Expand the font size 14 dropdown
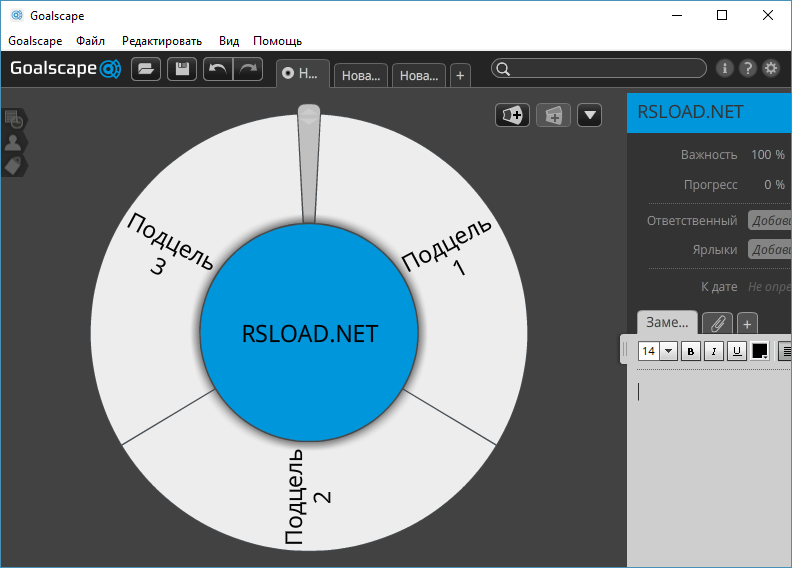The width and height of the screenshot is (792, 568). (x=668, y=351)
